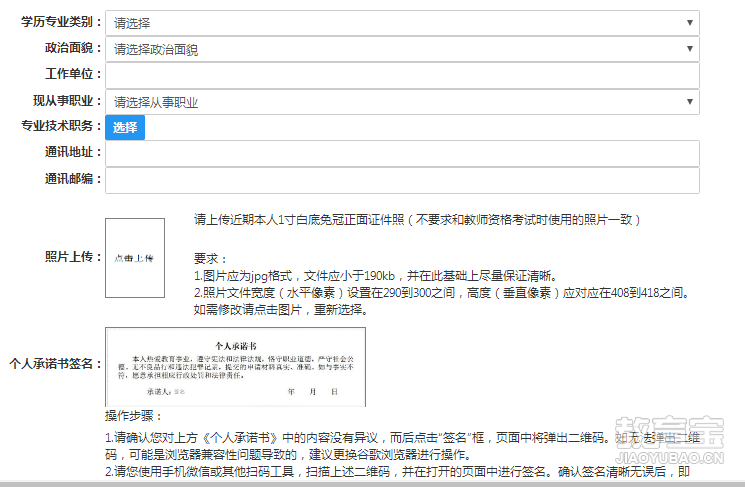745x487 pixels.
Task: Click the 要求： text
Action: tap(210, 259)
